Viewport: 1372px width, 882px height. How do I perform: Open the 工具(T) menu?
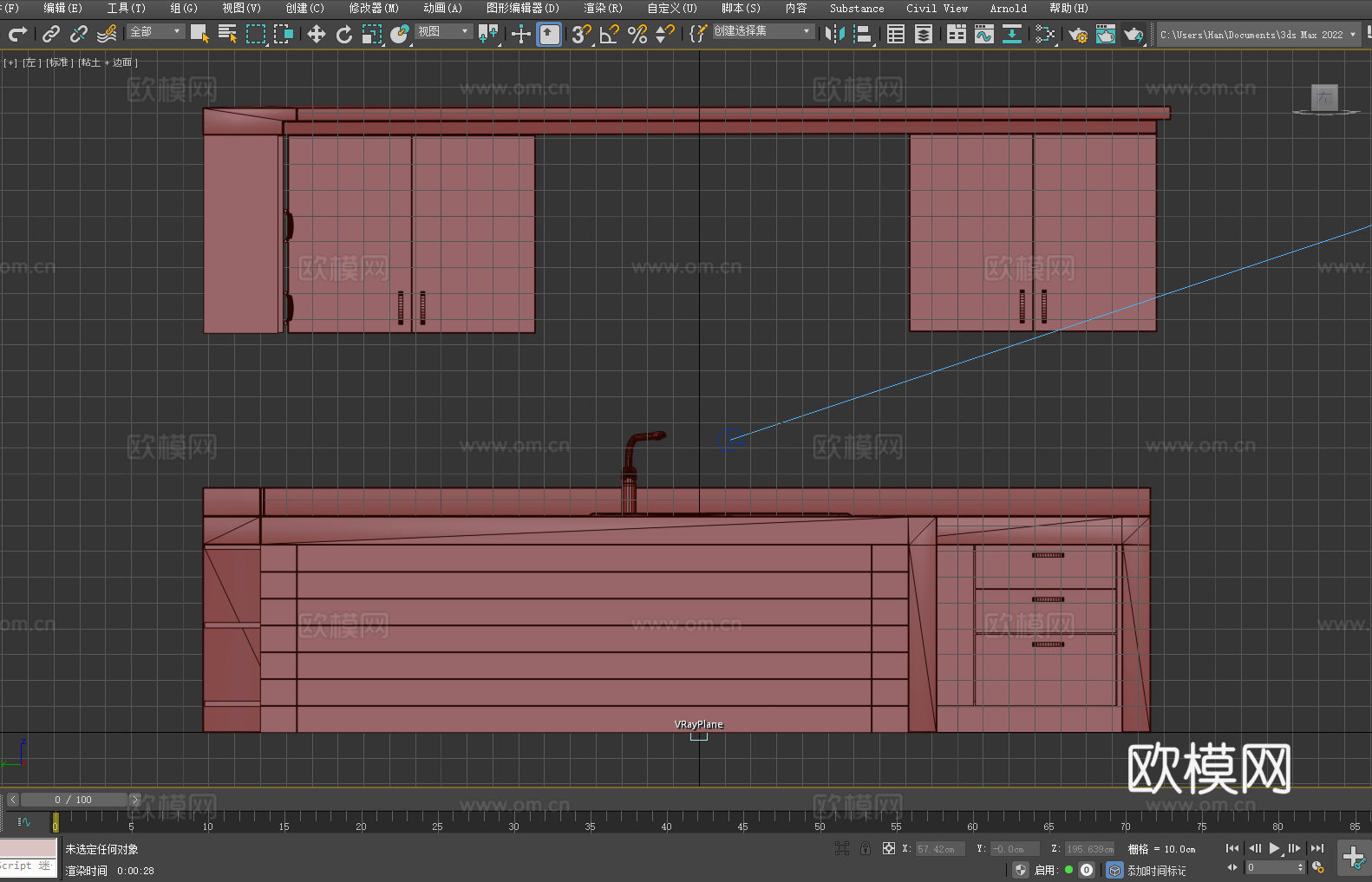[x=126, y=8]
